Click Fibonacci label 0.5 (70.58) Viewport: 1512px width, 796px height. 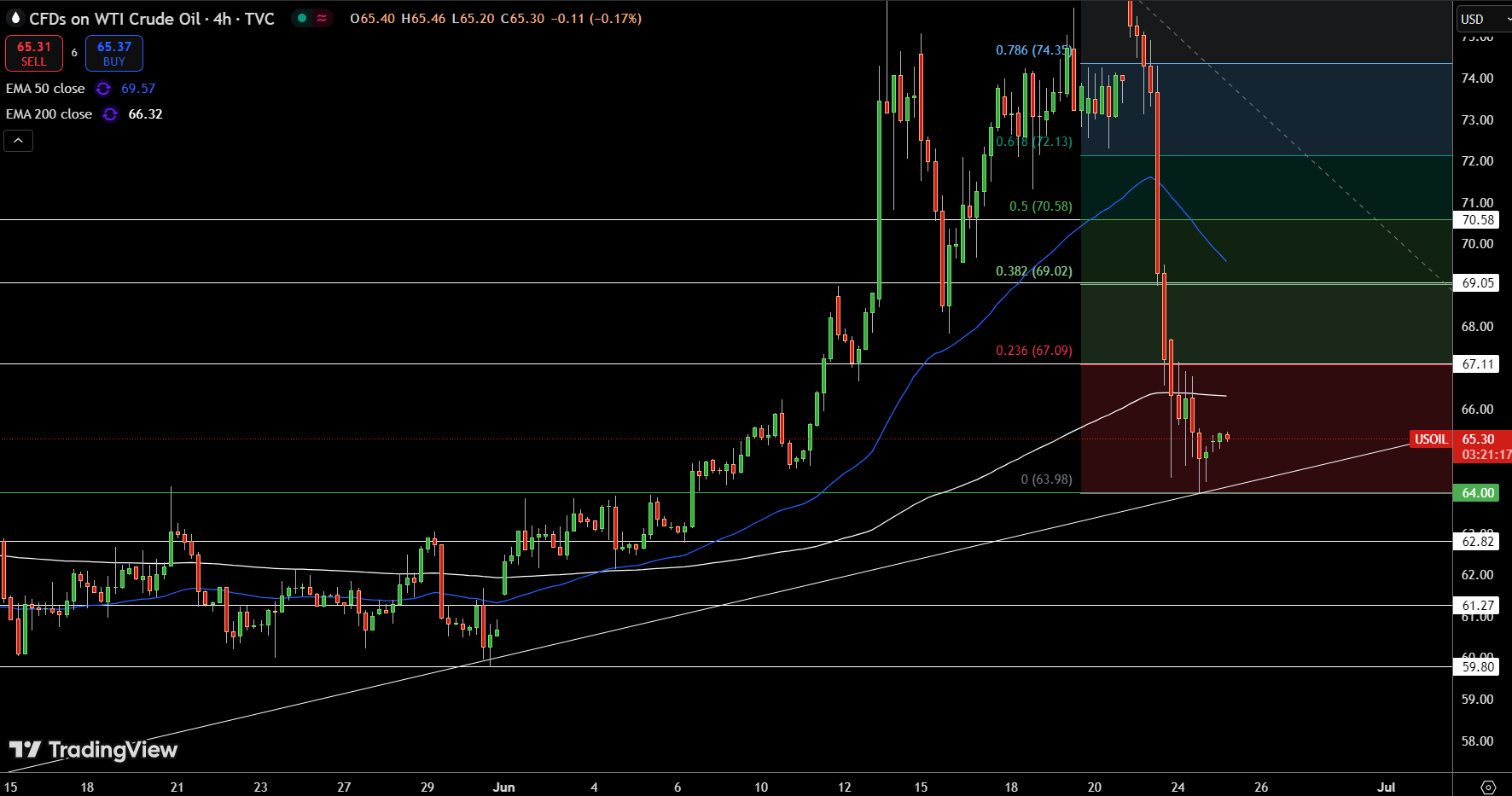[1040, 206]
